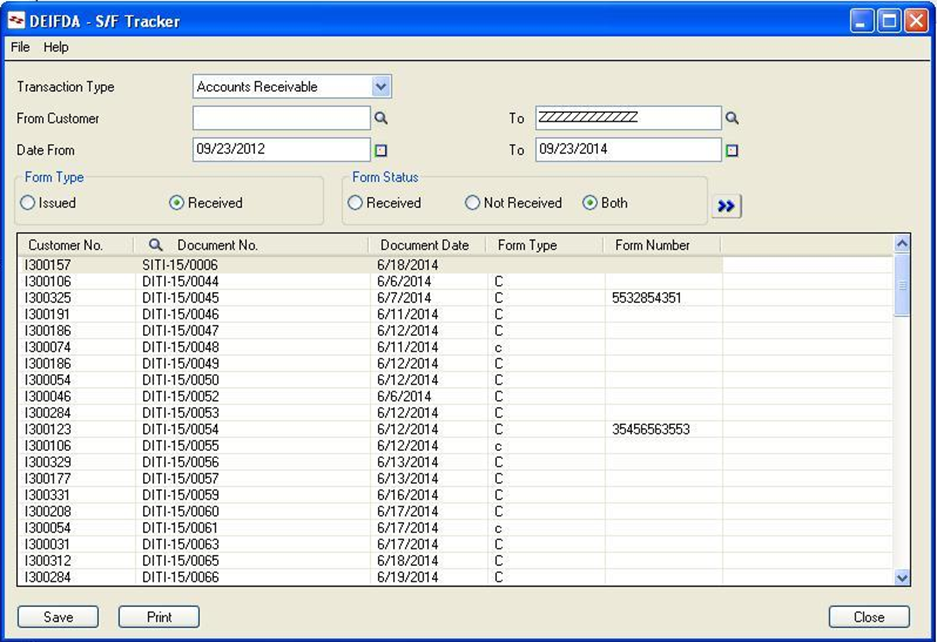Image resolution: width=937 pixels, height=642 pixels.
Task: Click the To date field 09/23/2014
Action: tap(628, 149)
